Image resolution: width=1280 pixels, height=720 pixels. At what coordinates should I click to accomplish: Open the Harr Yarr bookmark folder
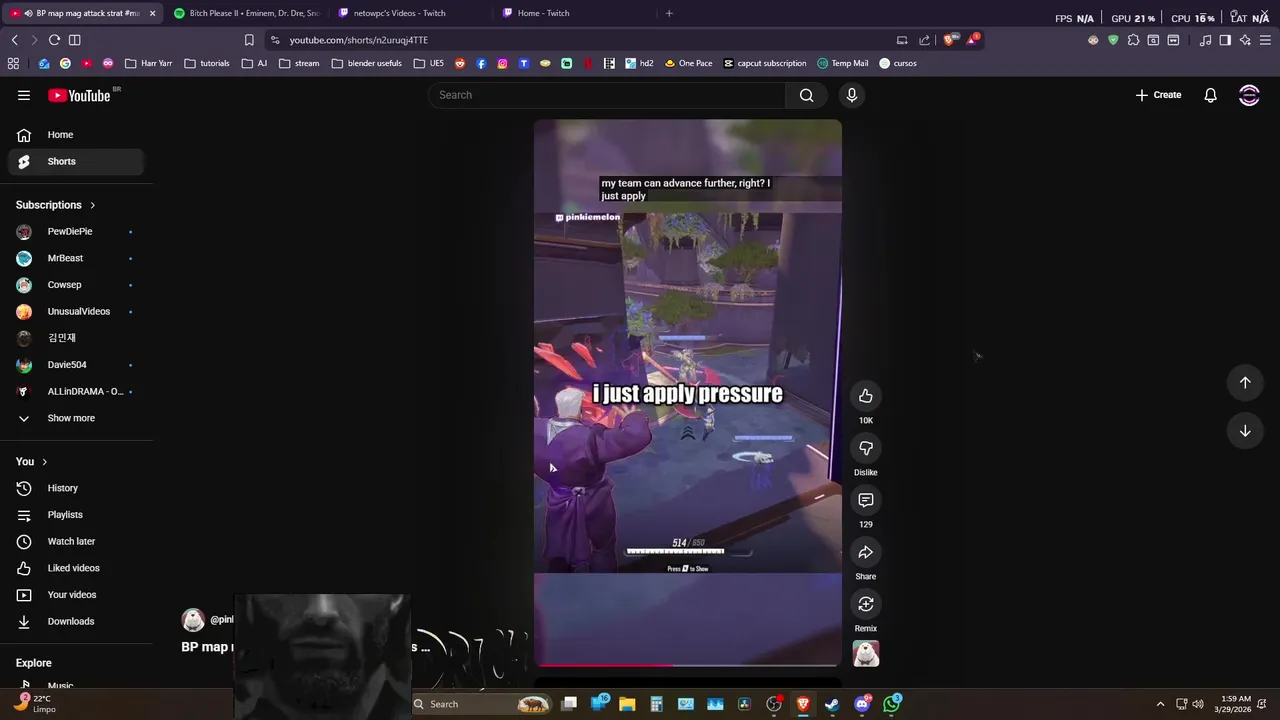148,63
